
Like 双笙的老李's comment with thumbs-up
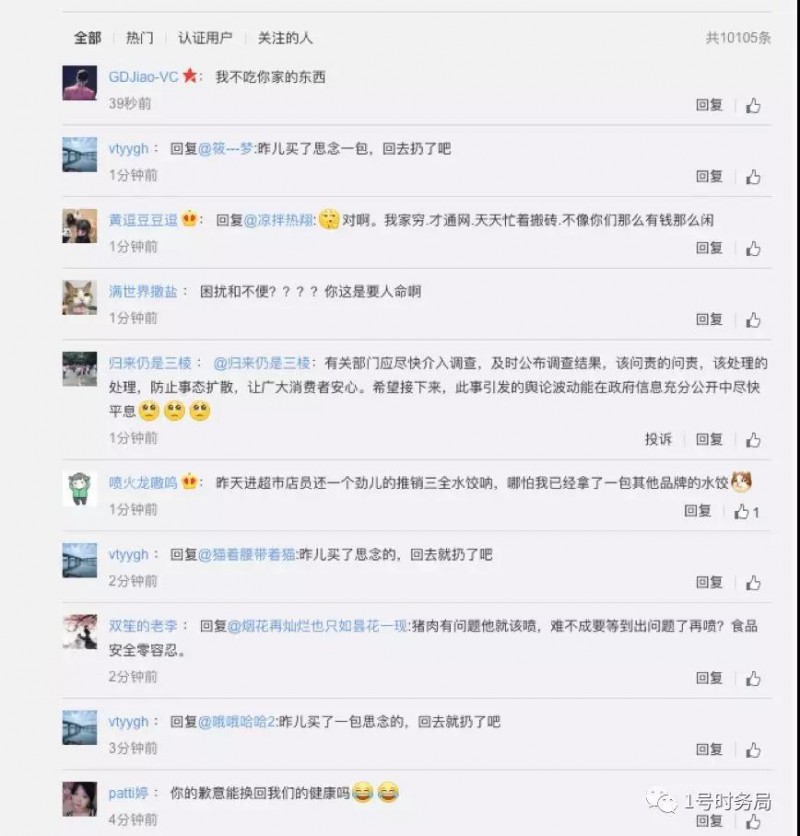[753, 678]
